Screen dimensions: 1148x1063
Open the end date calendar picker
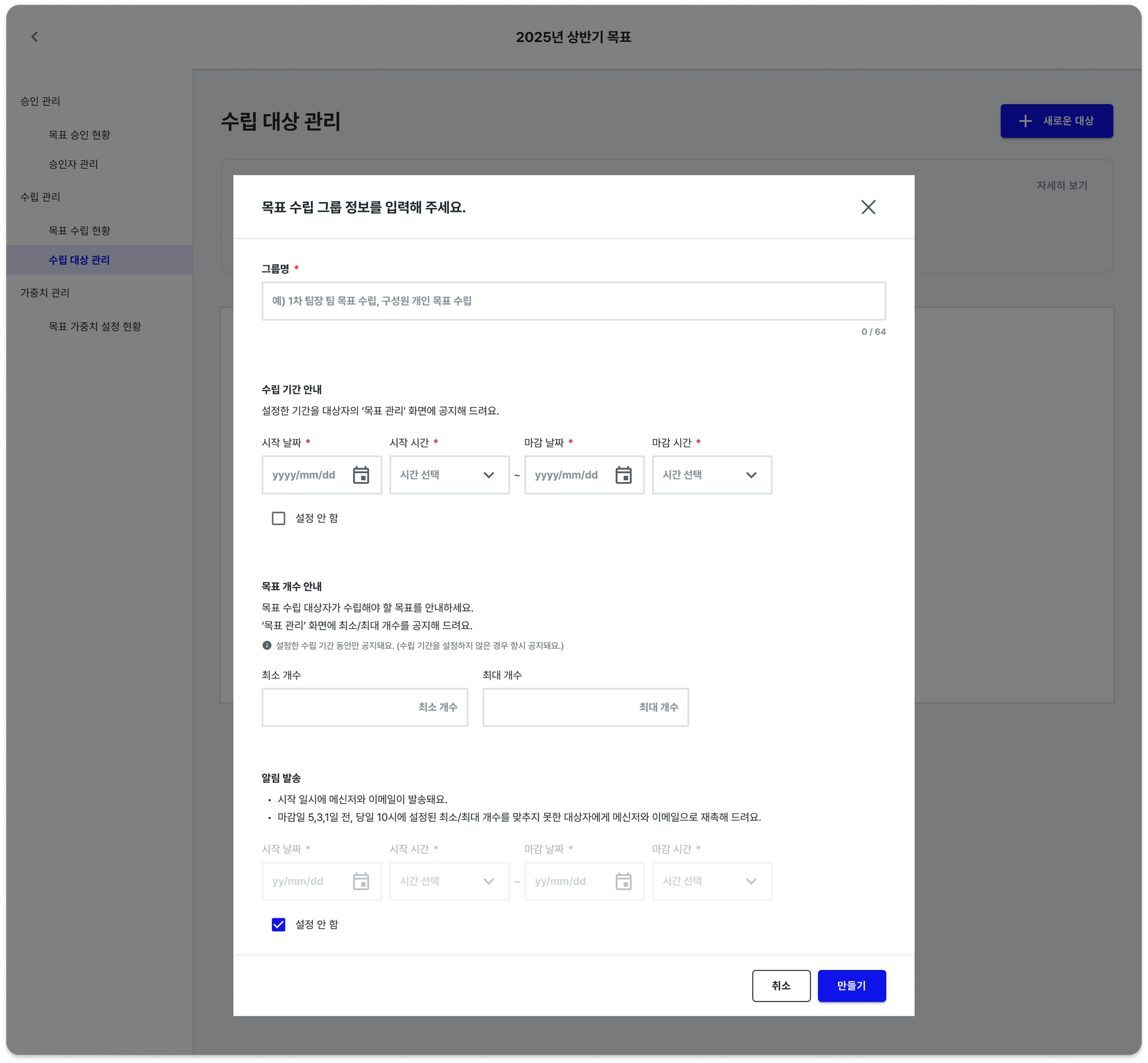click(x=623, y=475)
